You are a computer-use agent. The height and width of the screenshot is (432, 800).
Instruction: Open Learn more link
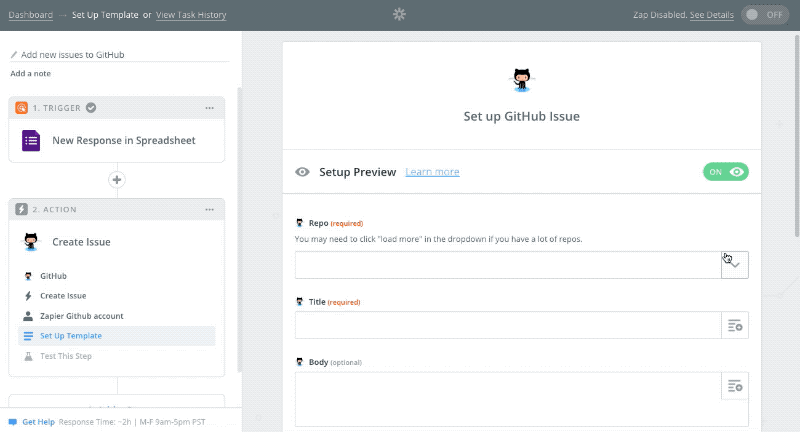pos(432,172)
